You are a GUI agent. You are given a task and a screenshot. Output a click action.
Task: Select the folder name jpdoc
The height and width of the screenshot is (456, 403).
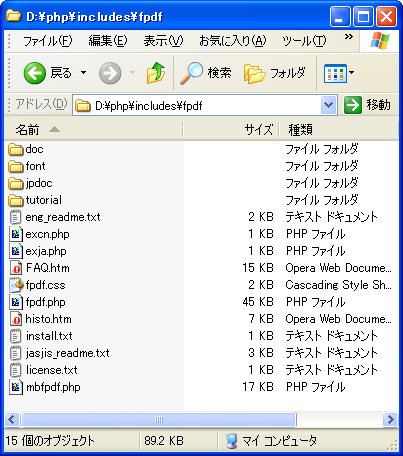click(39, 183)
